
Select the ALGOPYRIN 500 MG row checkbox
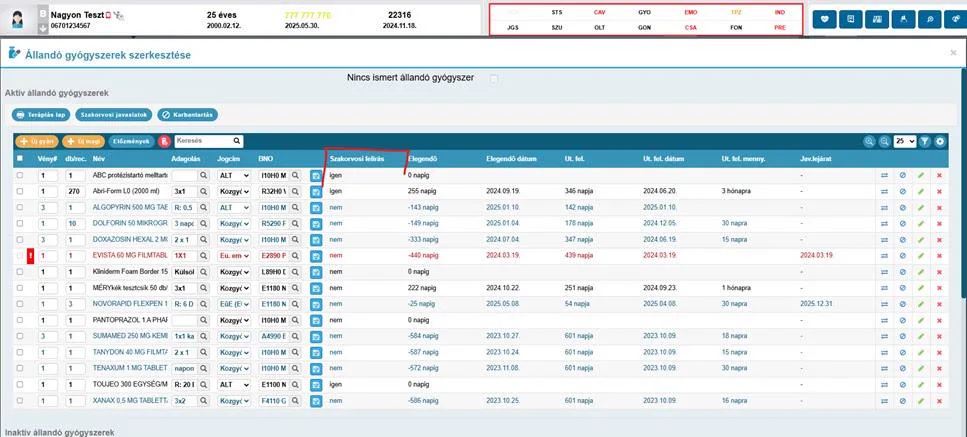[x=20, y=208]
